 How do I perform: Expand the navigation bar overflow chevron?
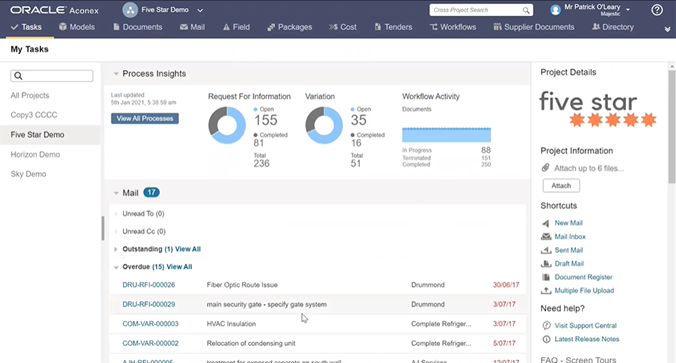(667, 29)
